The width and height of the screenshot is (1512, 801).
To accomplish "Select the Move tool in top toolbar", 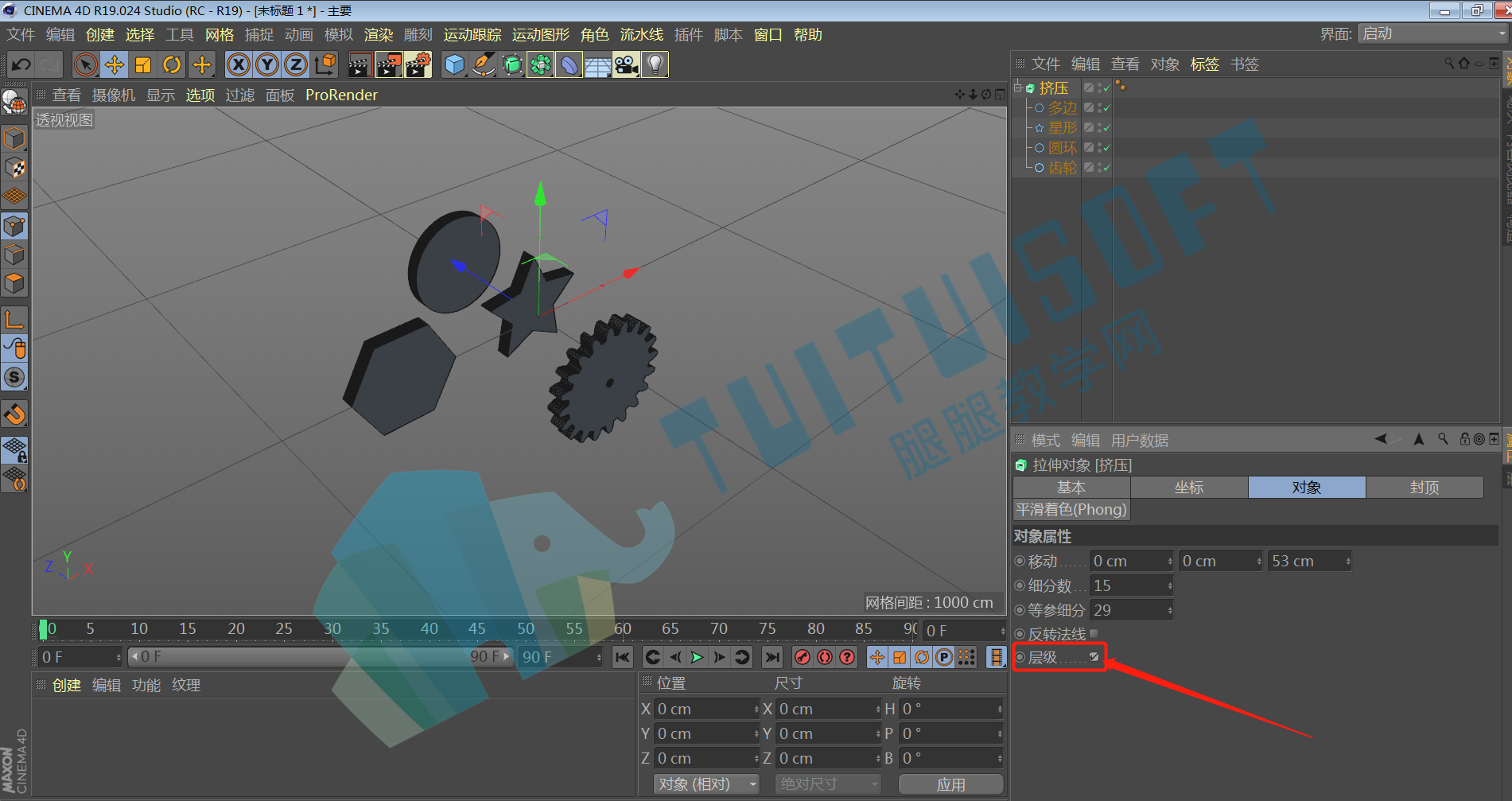I will click(x=115, y=64).
